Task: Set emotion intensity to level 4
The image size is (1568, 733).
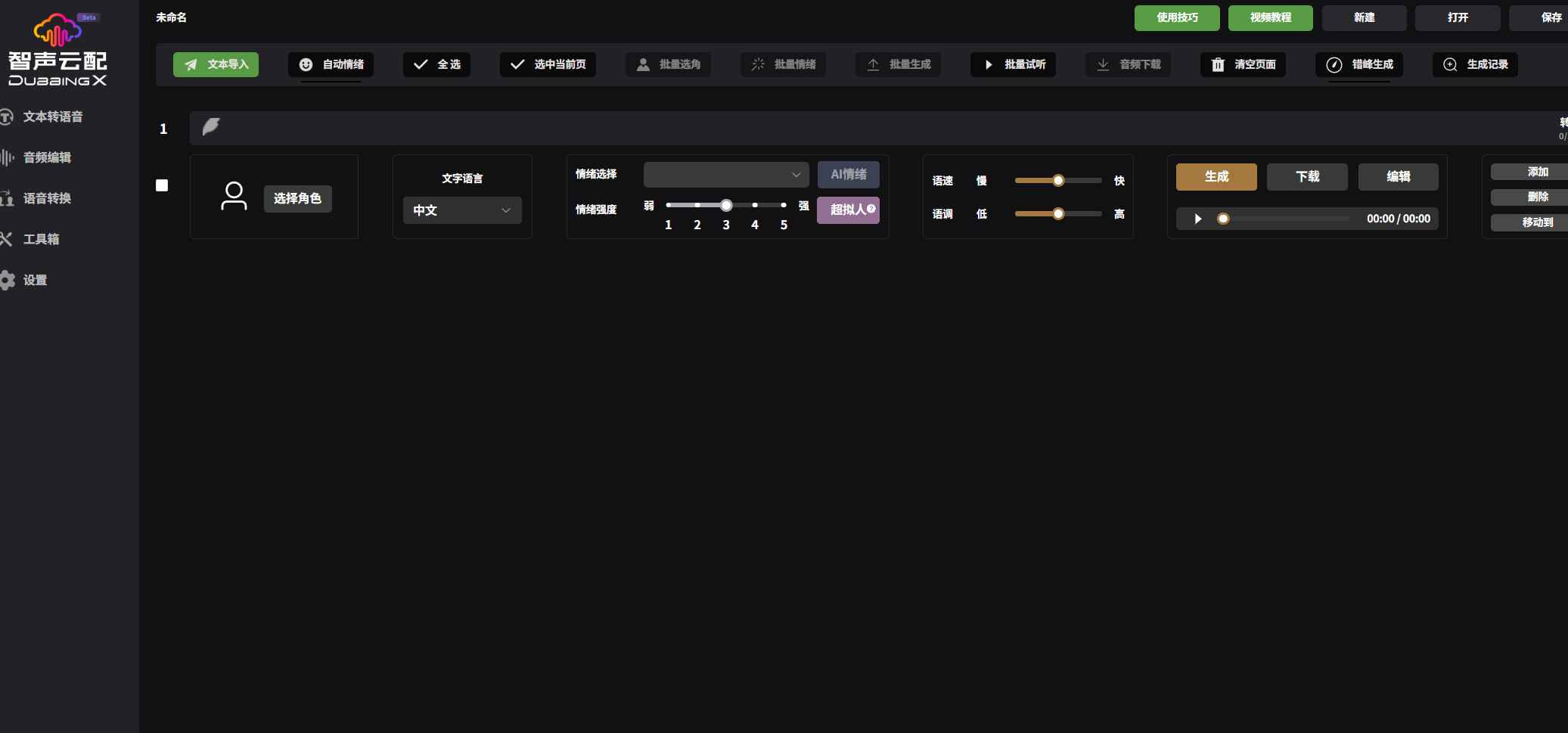Action: pos(755,205)
